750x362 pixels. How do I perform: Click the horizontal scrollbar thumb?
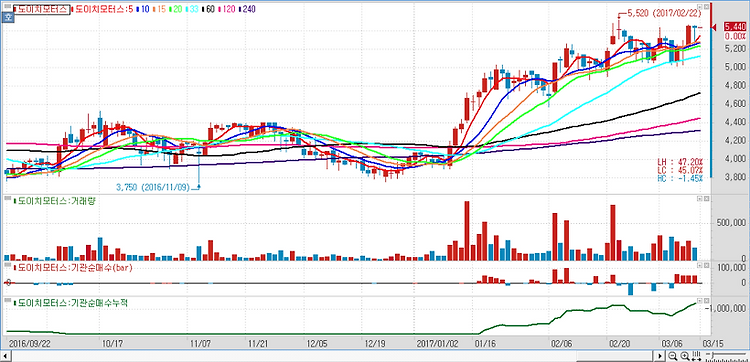point(616,356)
